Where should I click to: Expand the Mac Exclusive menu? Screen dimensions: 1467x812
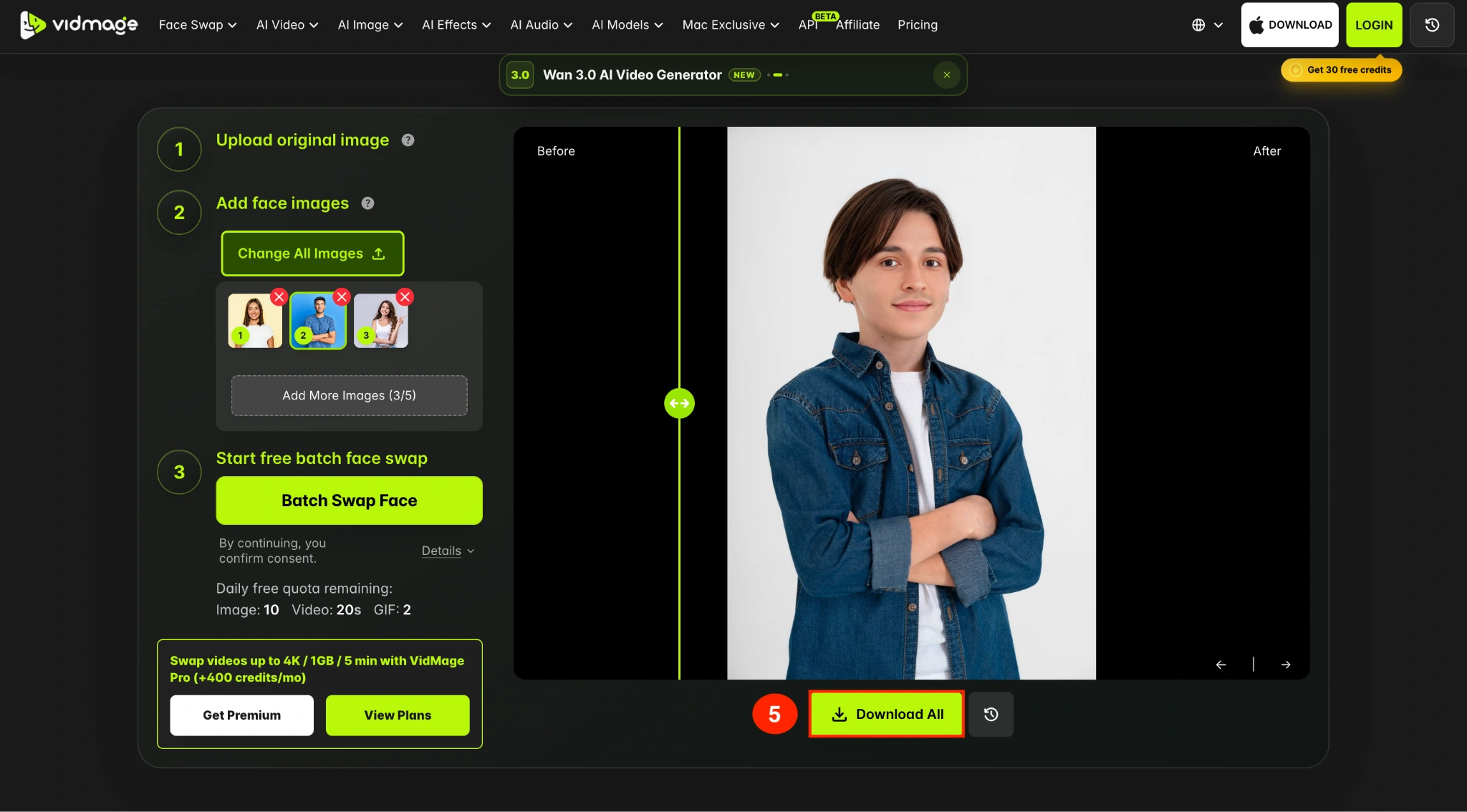click(731, 25)
